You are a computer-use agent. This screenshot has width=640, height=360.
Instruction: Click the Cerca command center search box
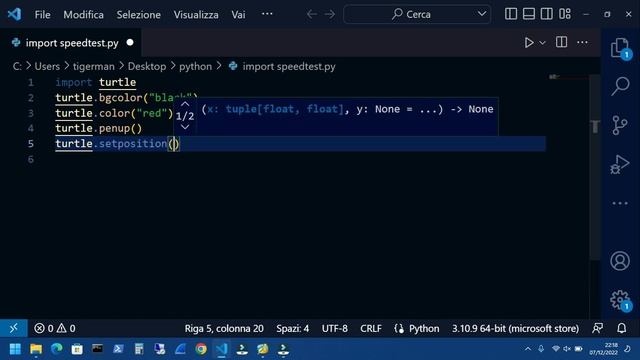tap(417, 14)
